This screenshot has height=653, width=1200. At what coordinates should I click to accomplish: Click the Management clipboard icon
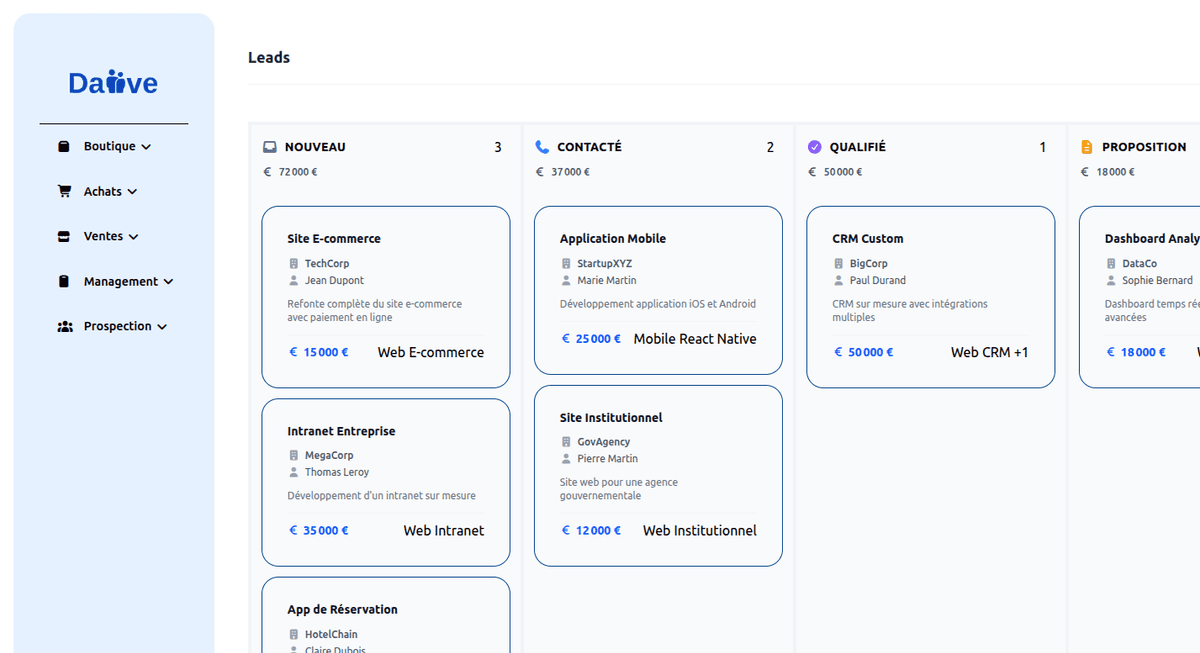[x=64, y=282]
